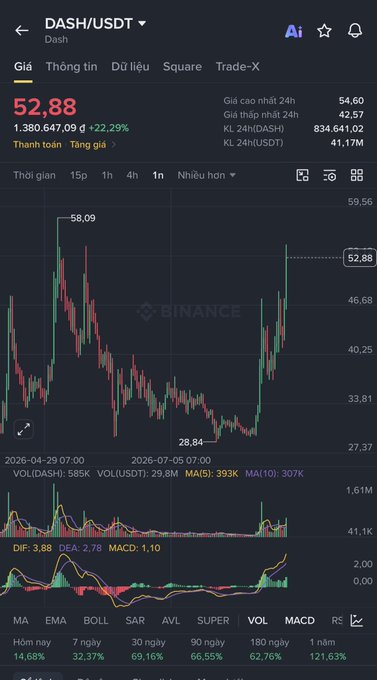377x680 pixels.
Task: Open the chart layout grid icon
Action: pos(357,175)
